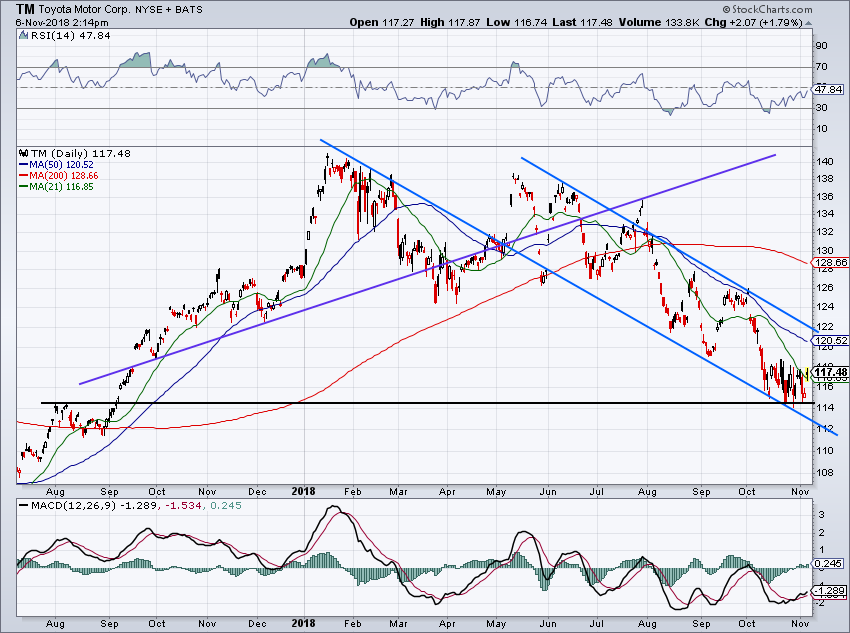Click the blue 120.52 price tag on axis

(x=830, y=340)
